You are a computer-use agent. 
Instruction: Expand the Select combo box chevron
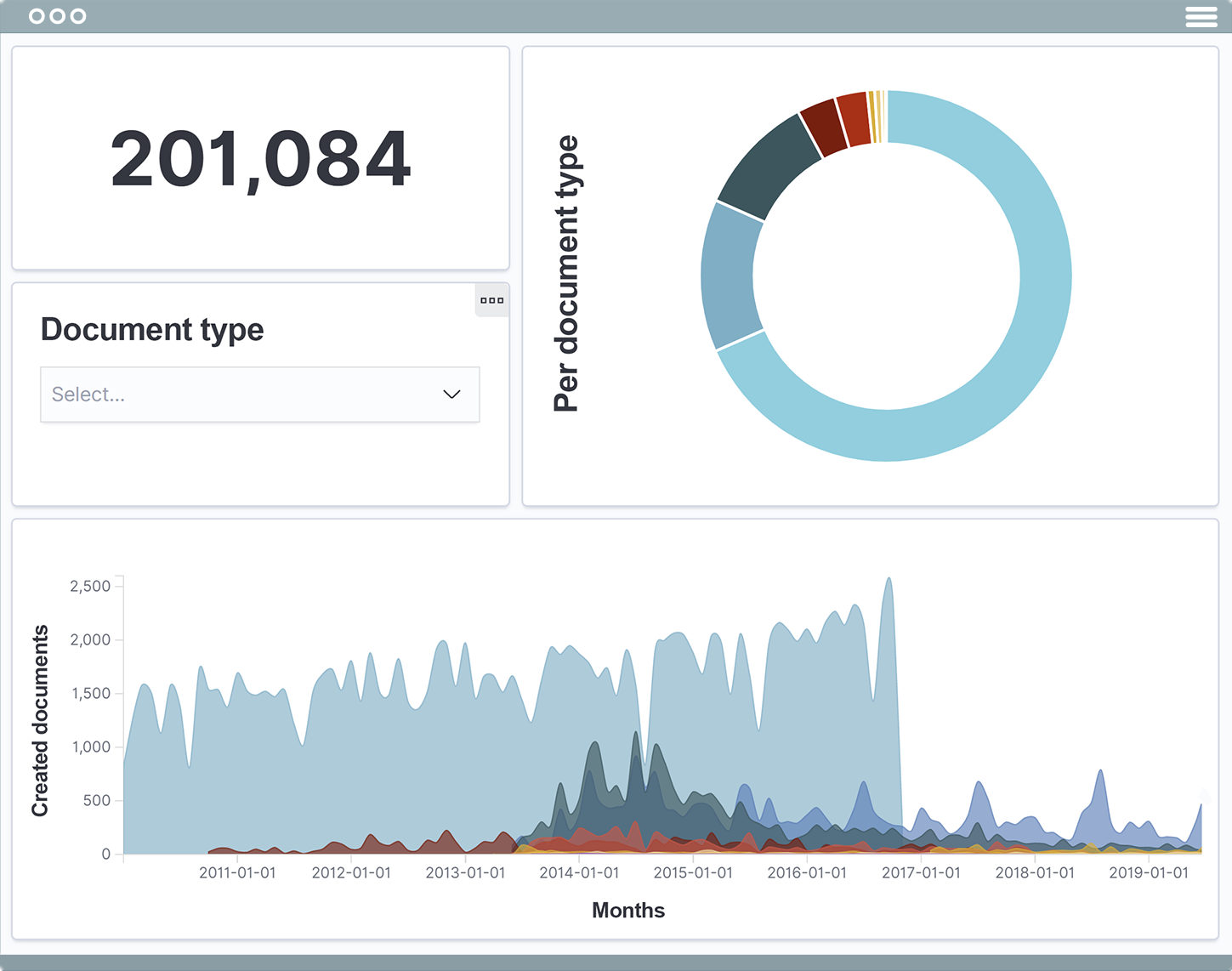(451, 395)
